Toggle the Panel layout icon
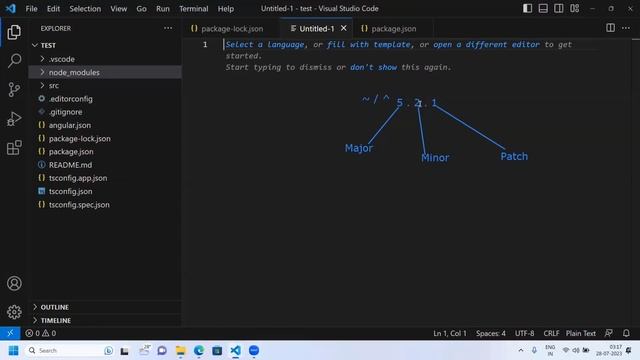 click(x=543, y=8)
